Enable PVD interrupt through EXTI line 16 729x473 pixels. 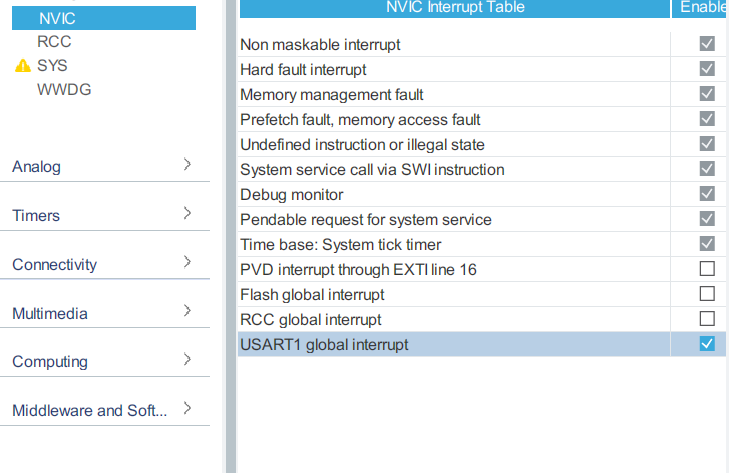pos(707,269)
